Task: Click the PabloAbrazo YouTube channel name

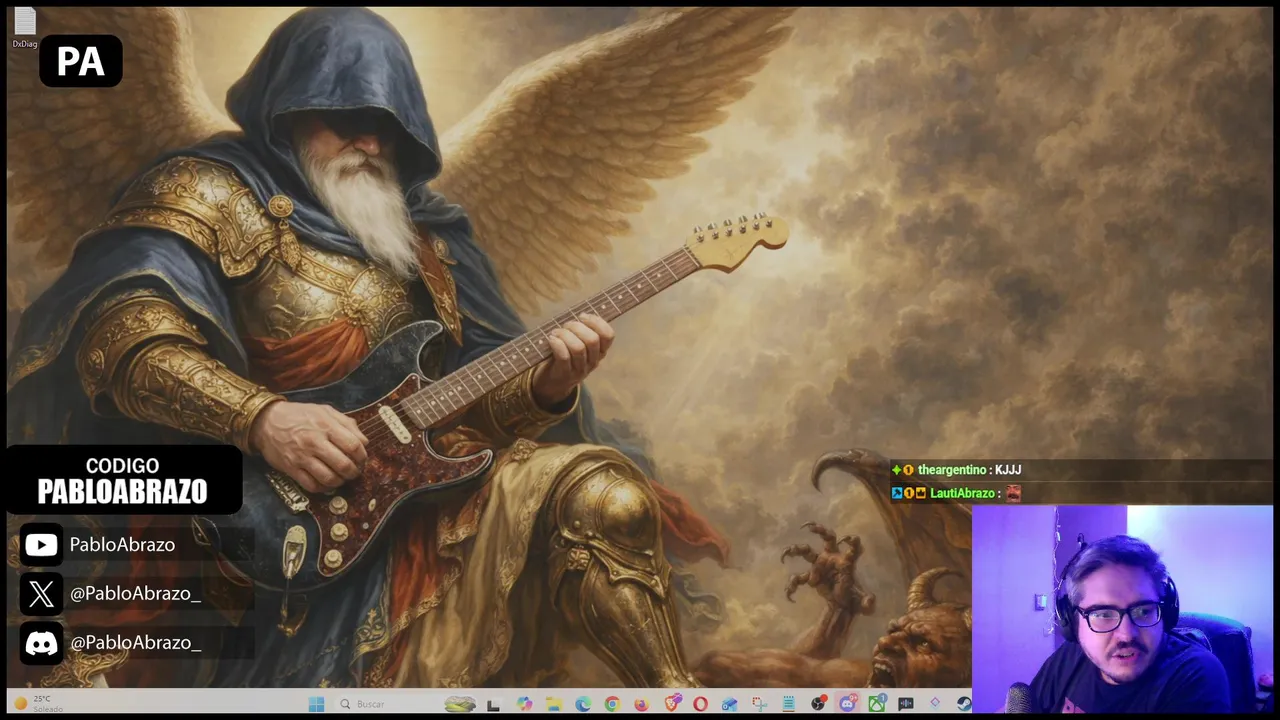Action: coord(122,545)
